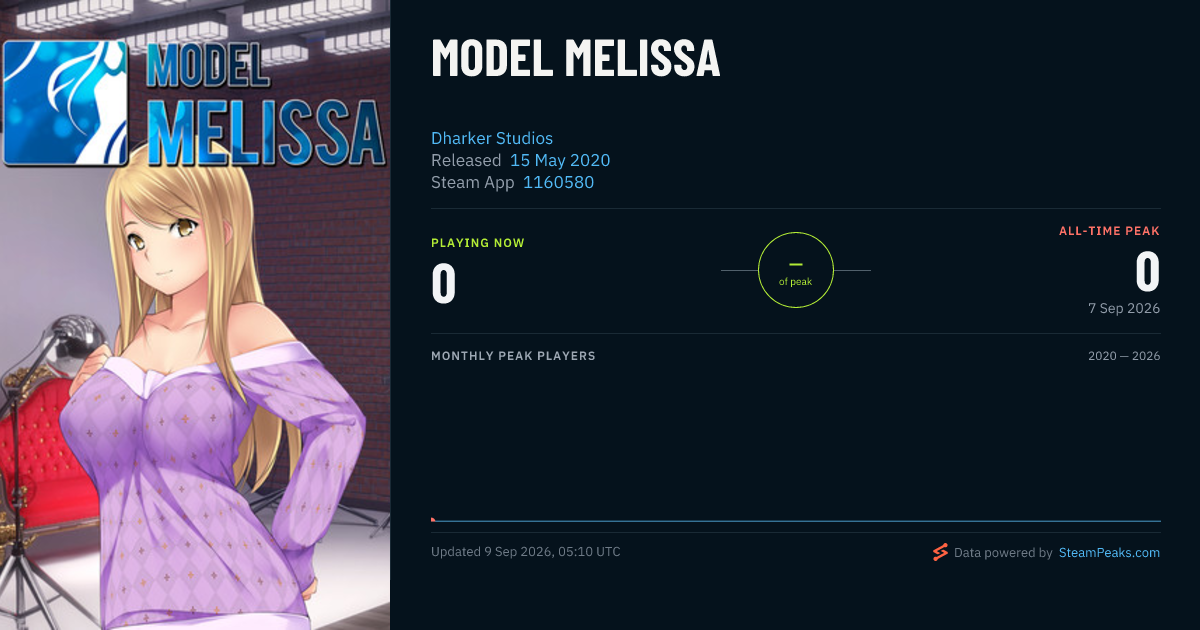Select the Playing Now count value
Screen dimensions: 1200x630
pyautogui.click(x=444, y=282)
